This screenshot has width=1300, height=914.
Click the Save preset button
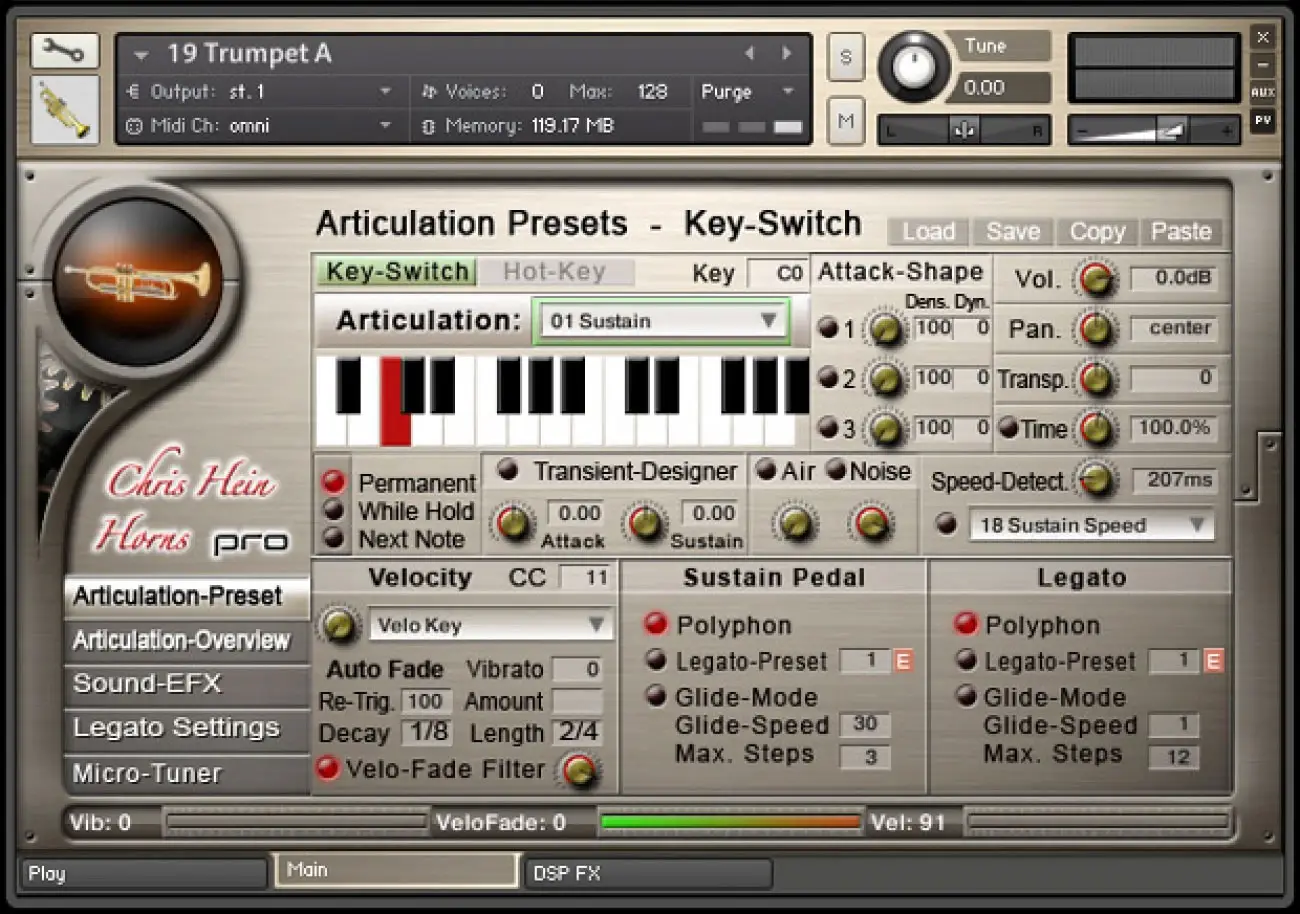pos(1013,232)
